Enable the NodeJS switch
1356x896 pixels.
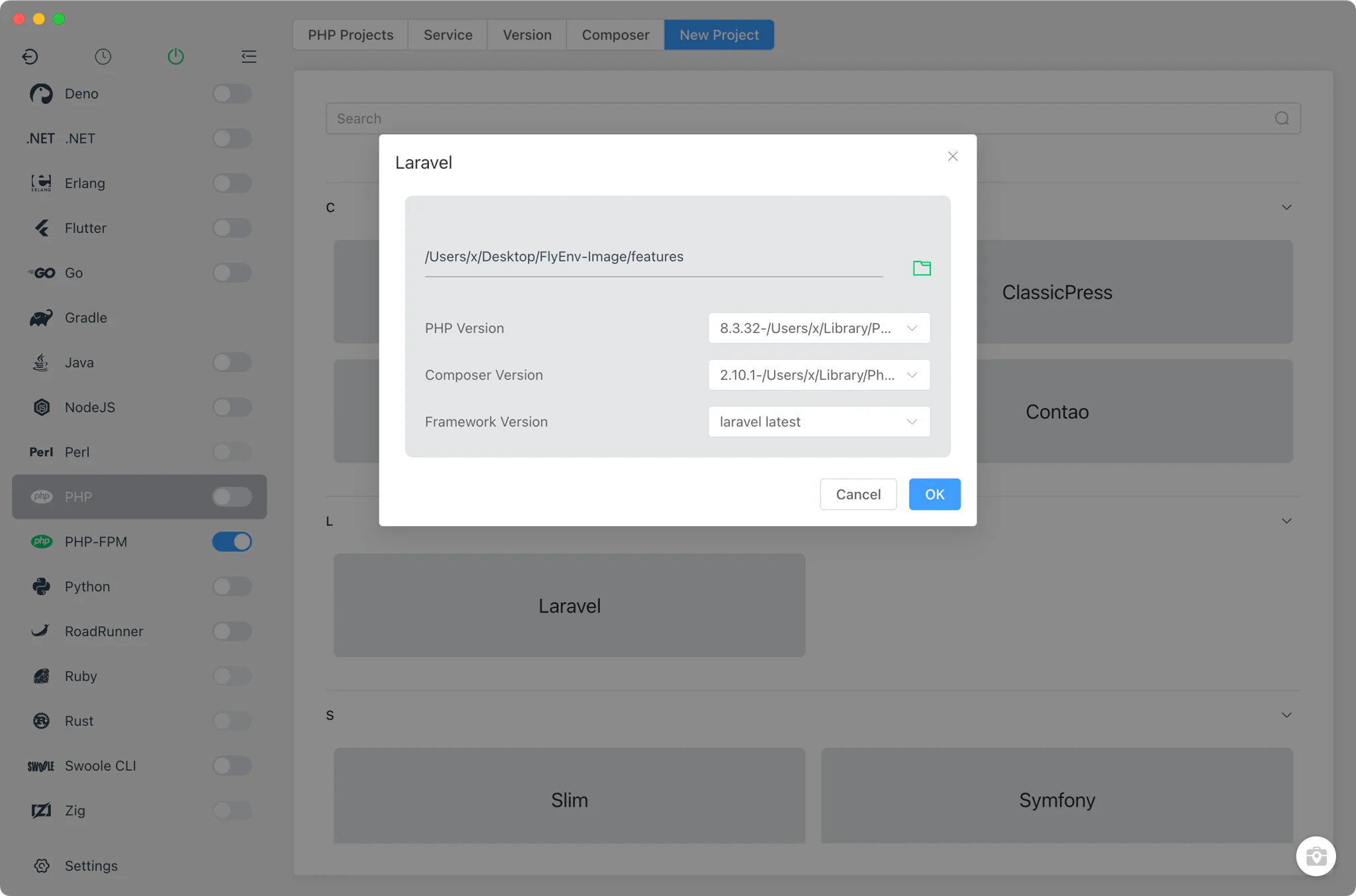(232, 408)
